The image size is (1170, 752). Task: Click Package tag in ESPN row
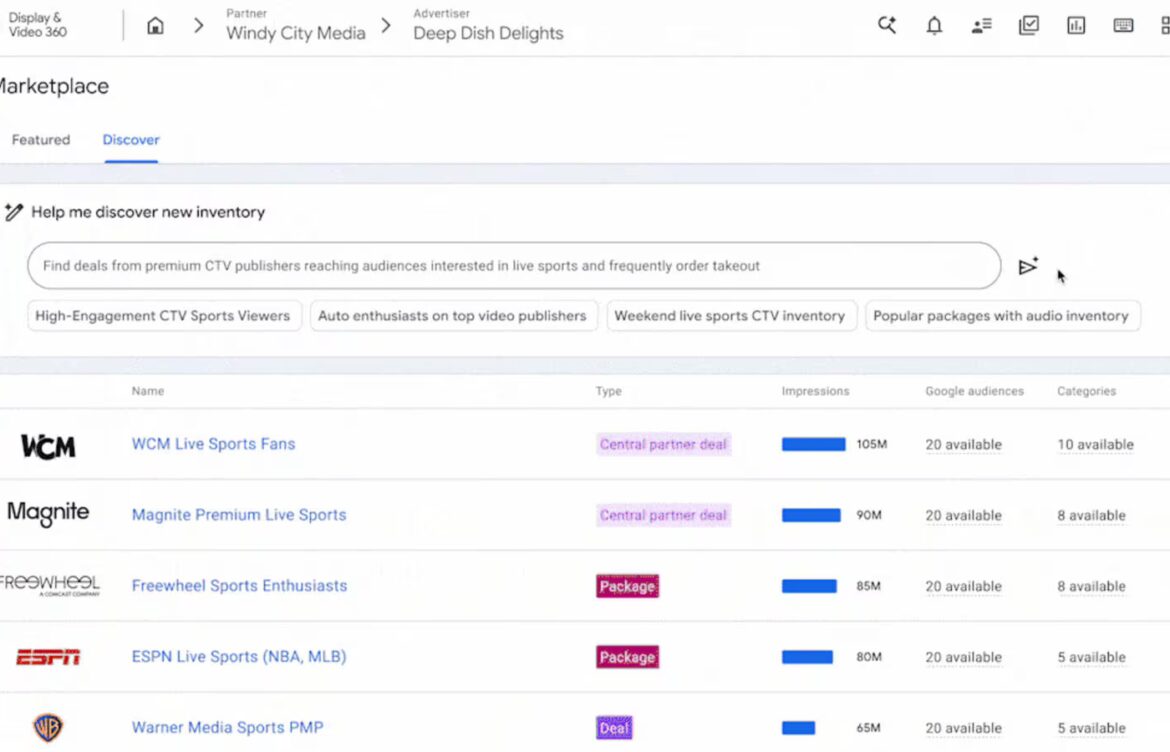(x=628, y=657)
